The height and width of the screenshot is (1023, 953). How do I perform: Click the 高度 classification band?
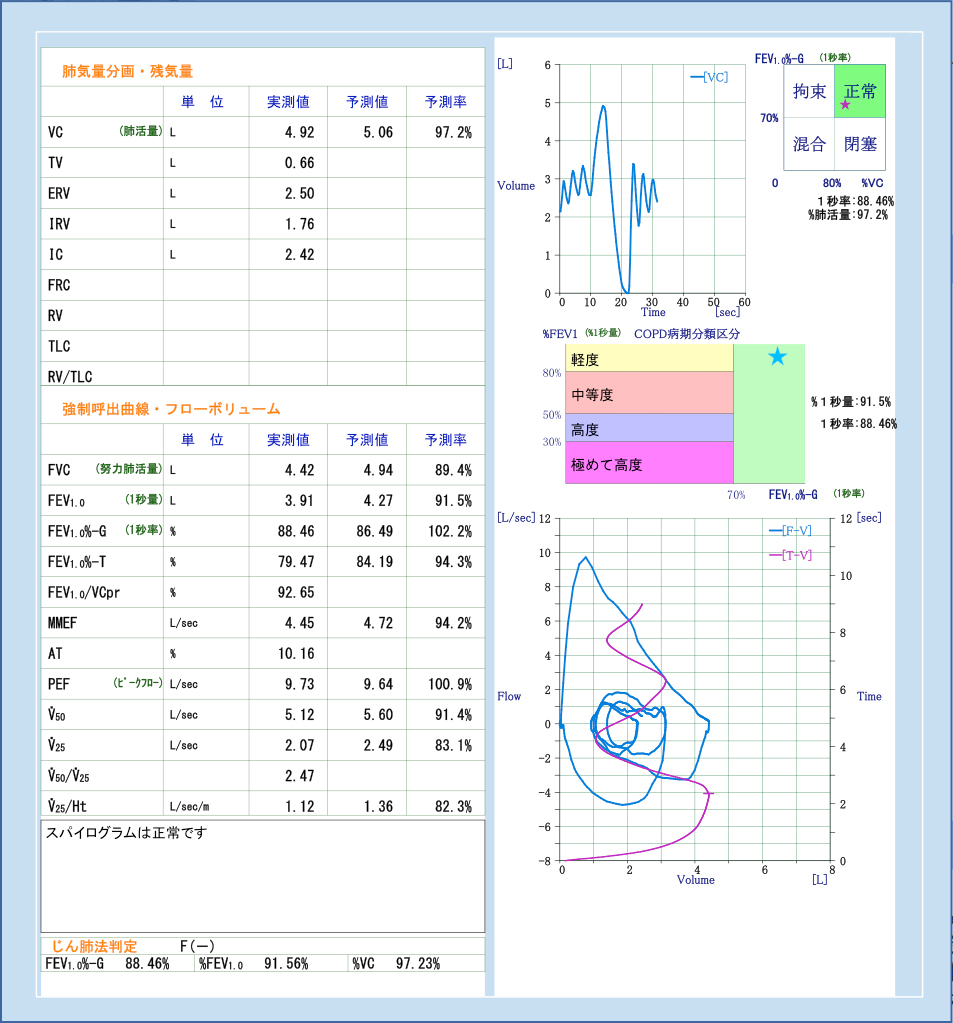(x=648, y=428)
